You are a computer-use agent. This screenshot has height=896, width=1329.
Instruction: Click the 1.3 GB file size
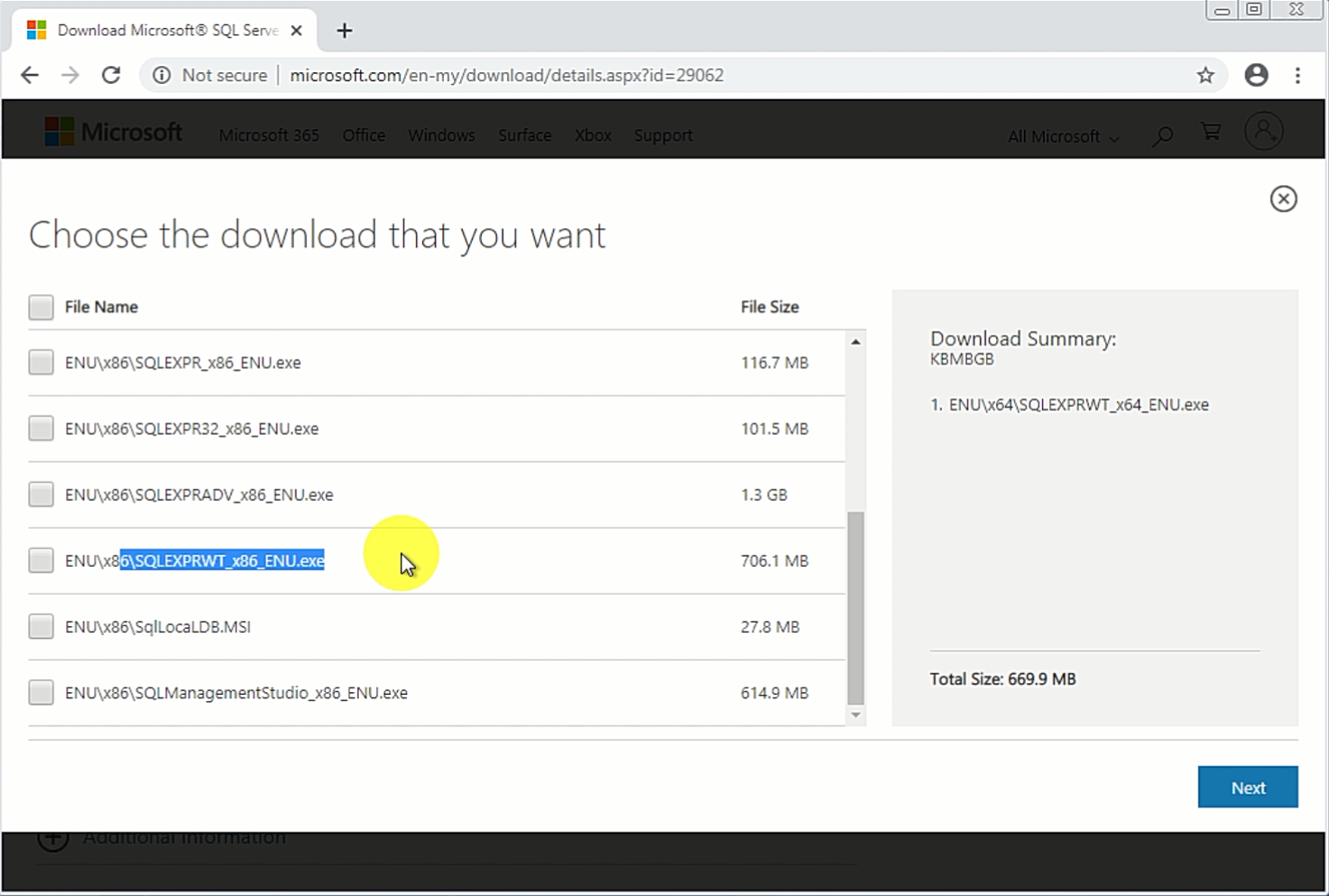click(763, 494)
